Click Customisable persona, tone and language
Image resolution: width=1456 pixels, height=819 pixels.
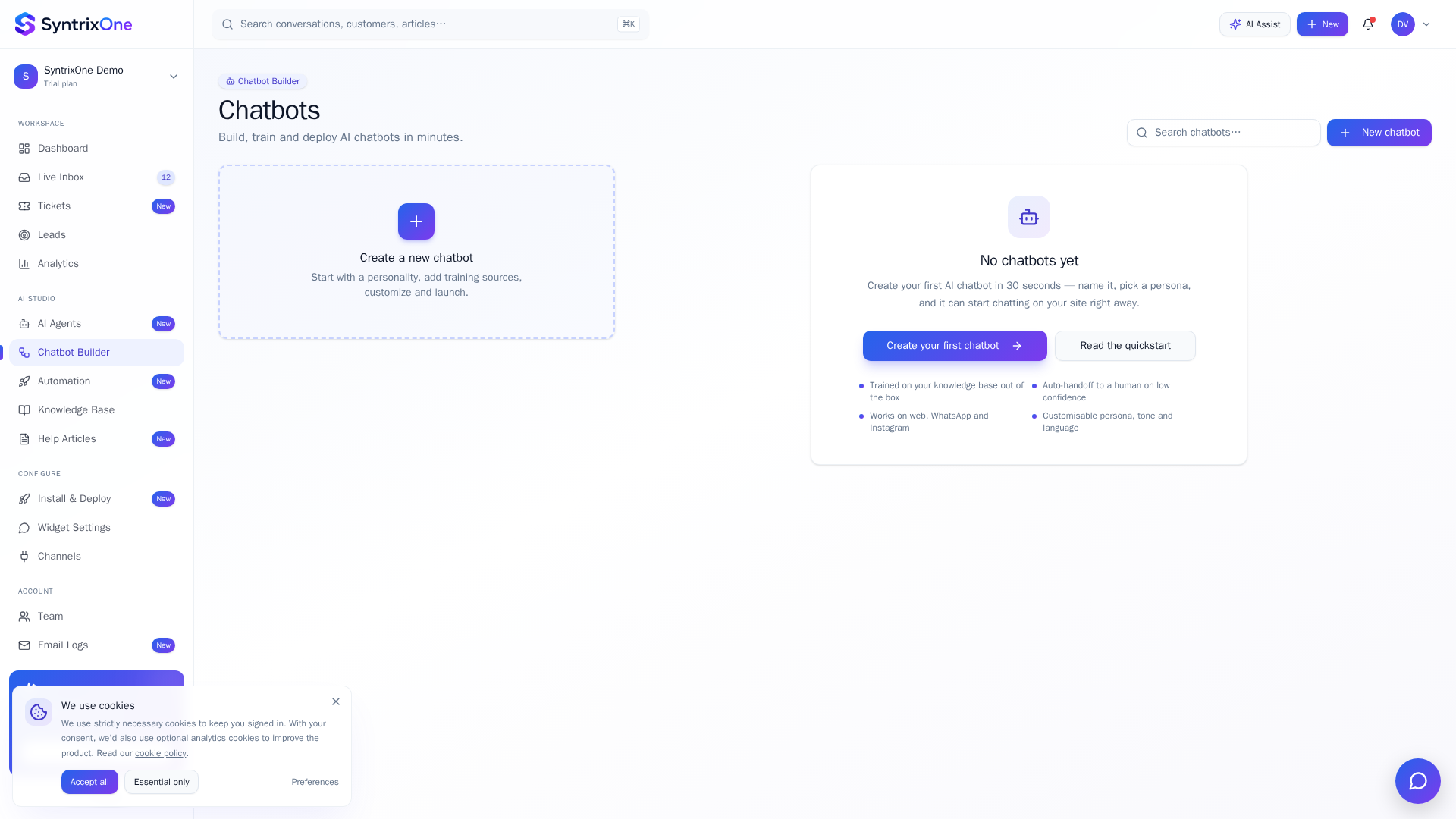tap(1107, 422)
